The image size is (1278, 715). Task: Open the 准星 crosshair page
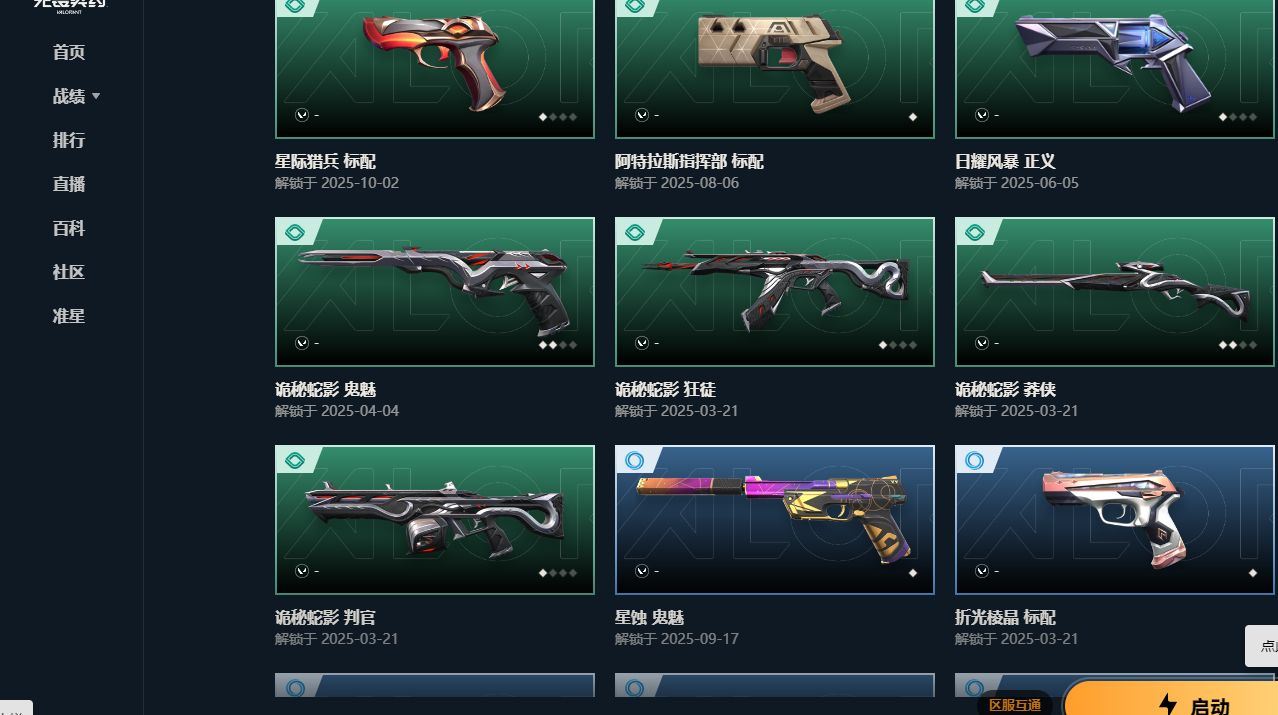[69, 316]
